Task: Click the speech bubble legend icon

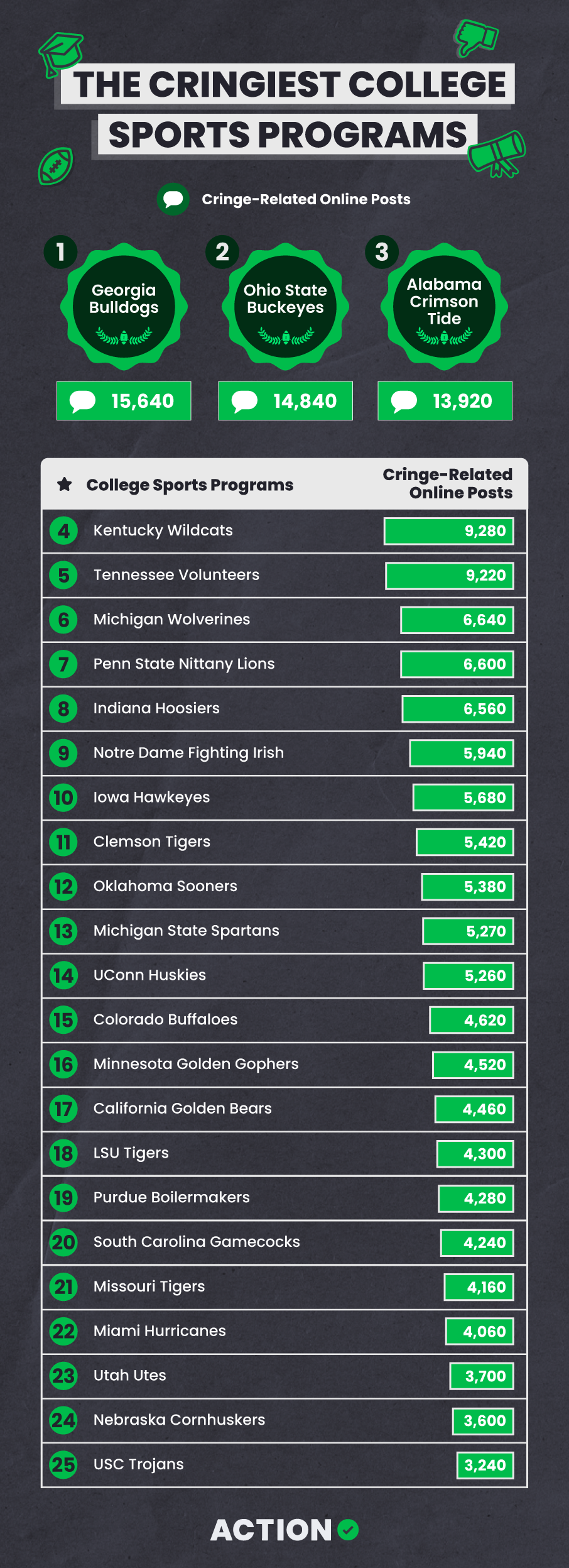Action: pyautogui.click(x=173, y=199)
